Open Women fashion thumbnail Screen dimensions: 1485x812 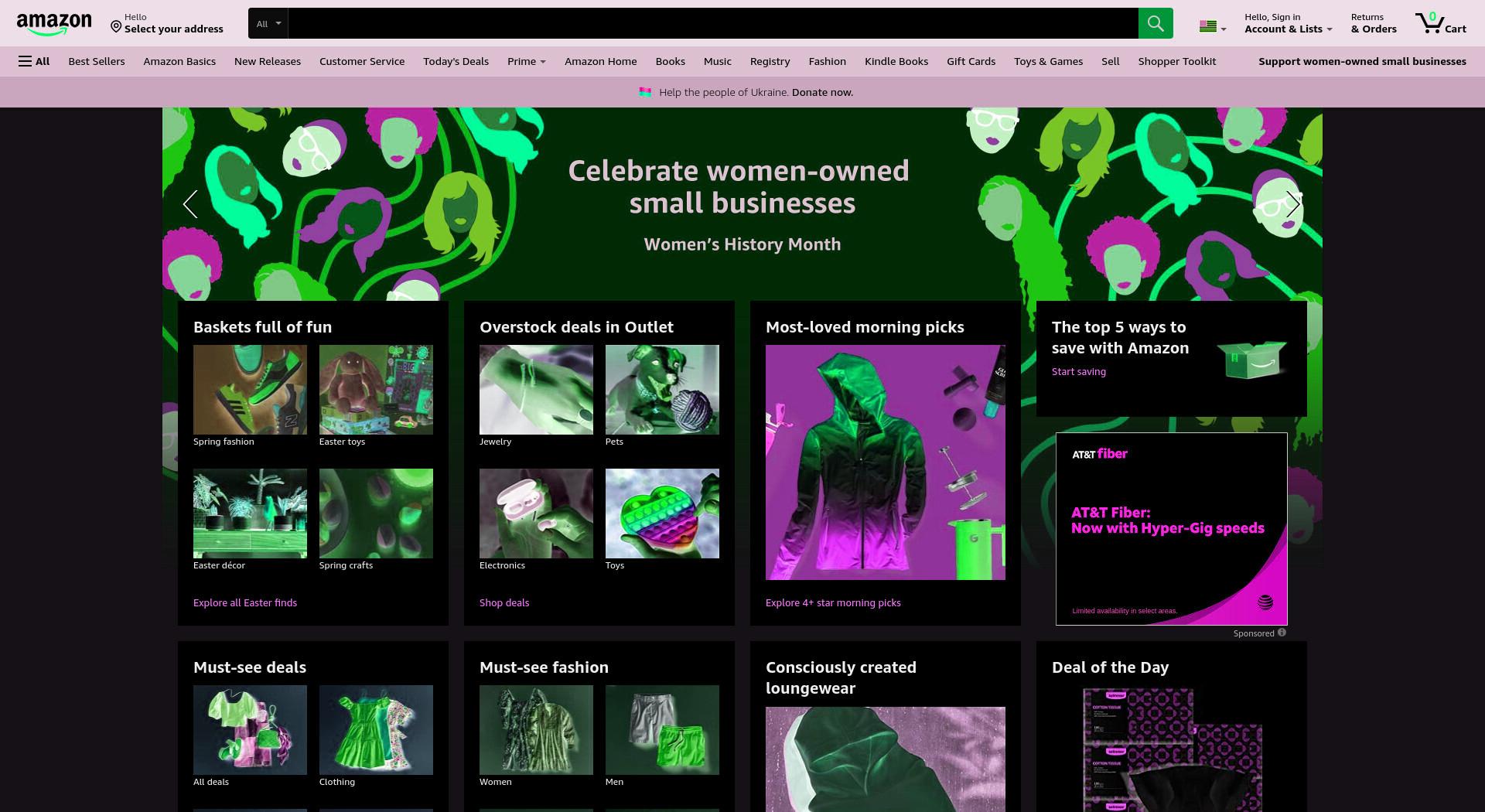coord(536,730)
